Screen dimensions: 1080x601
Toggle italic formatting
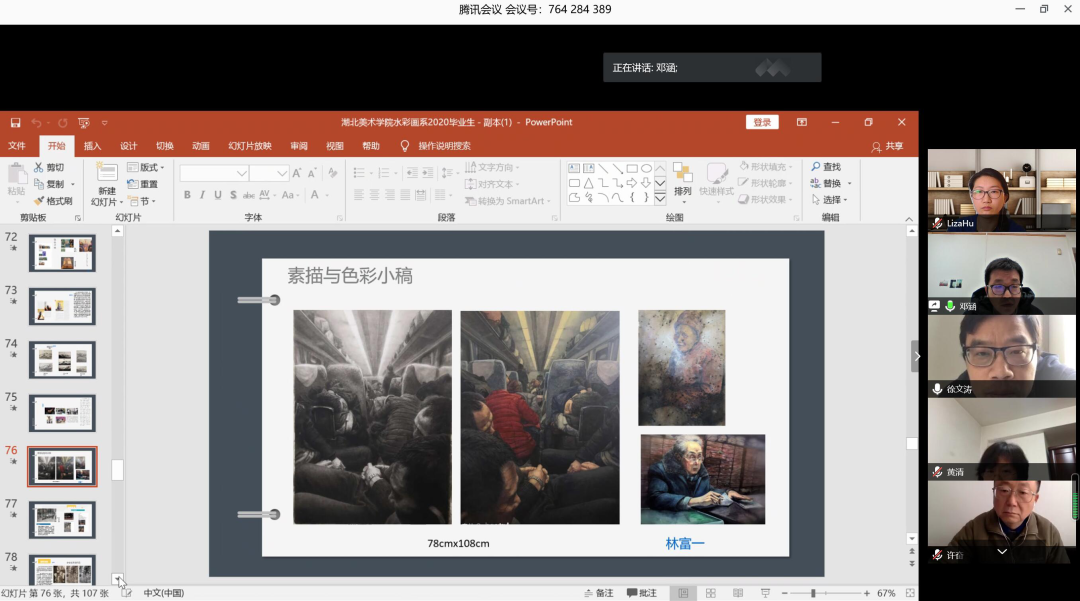pos(202,195)
